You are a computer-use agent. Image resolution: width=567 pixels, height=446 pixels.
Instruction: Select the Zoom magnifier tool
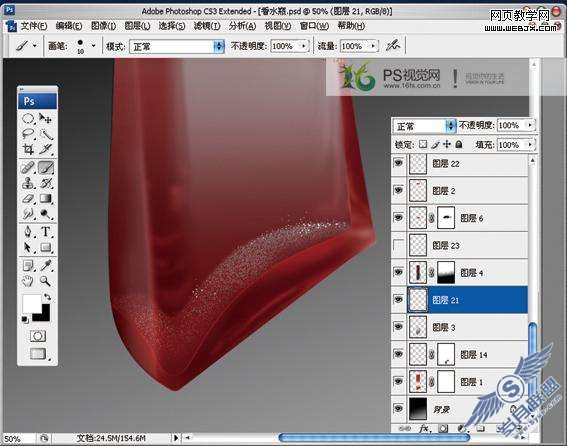point(45,281)
